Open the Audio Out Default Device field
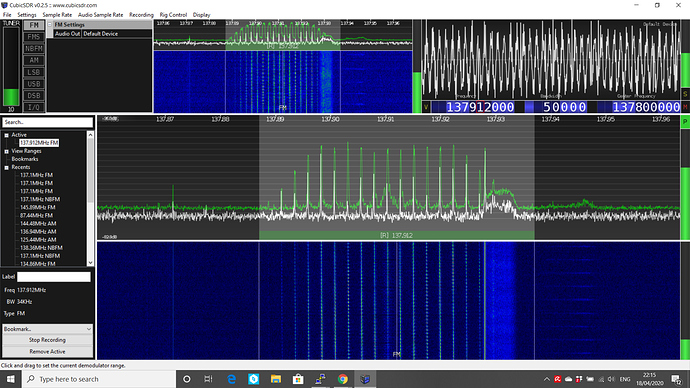 coord(117,34)
